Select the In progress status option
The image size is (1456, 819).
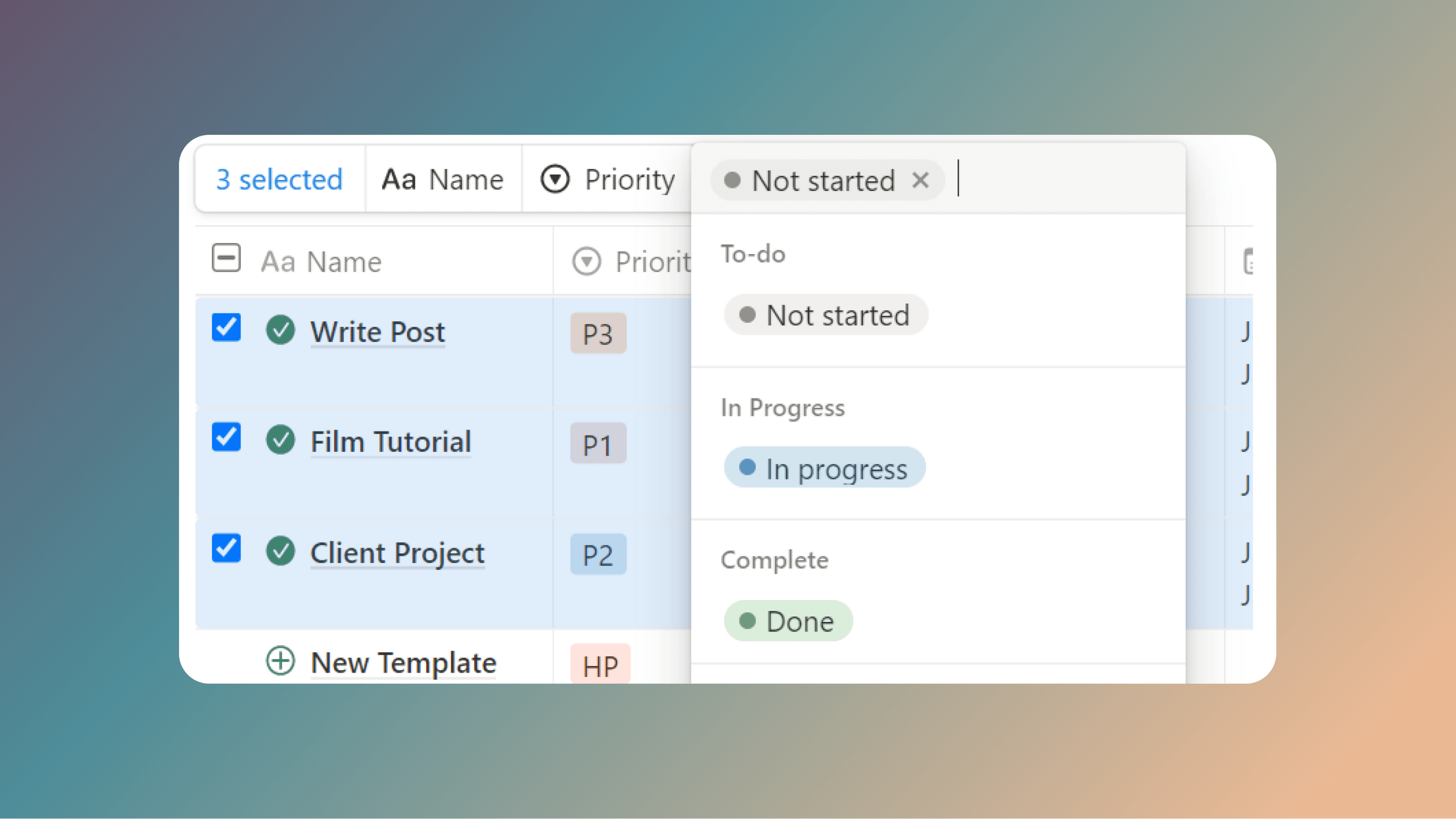coord(825,467)
